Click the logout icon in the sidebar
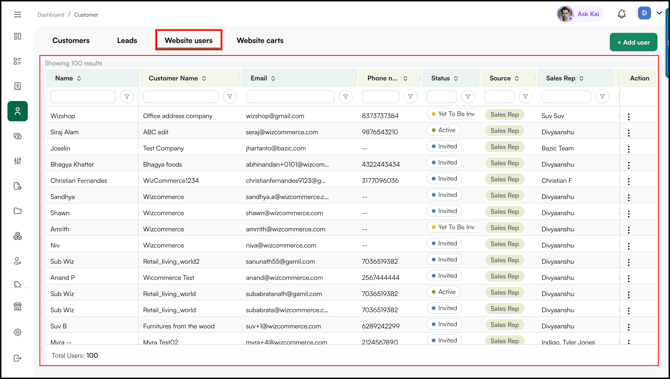 [x=18, y=358]
